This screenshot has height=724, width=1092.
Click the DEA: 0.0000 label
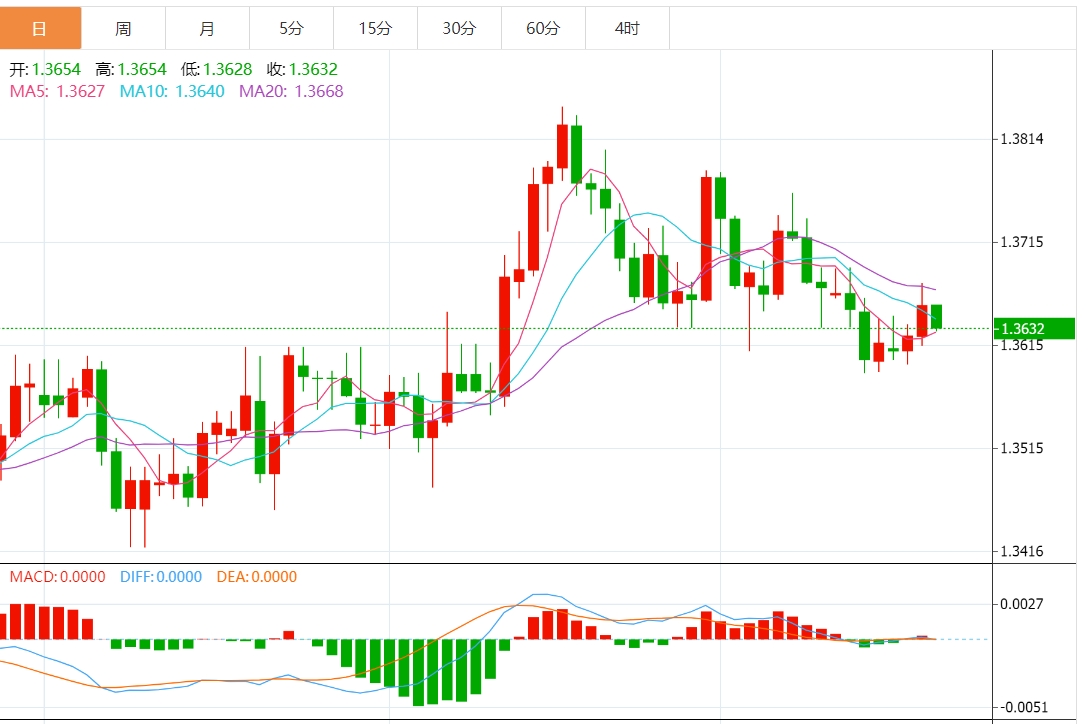[x=256, y=576]
